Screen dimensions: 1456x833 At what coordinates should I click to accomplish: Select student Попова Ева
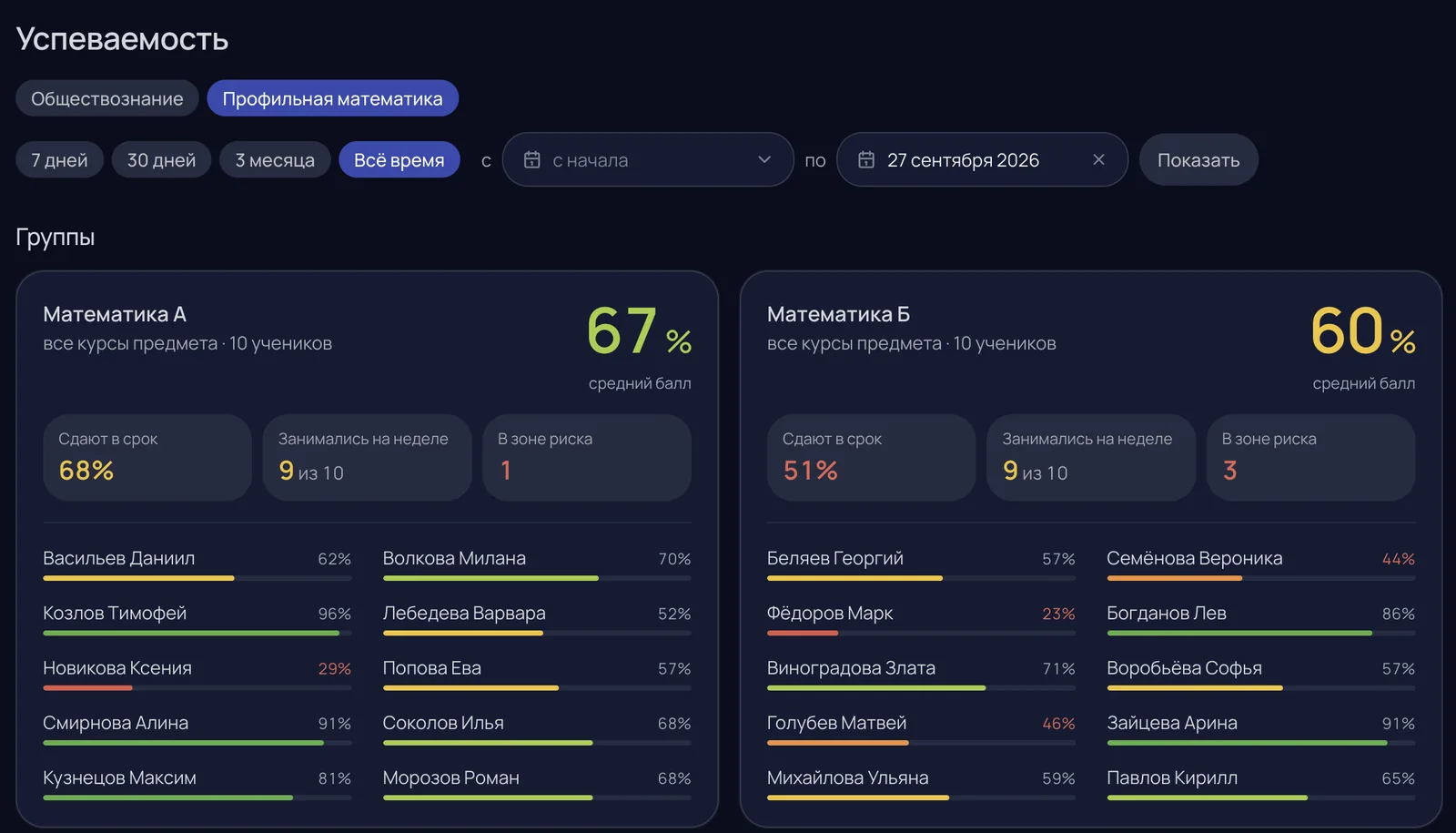coord(537,674)
